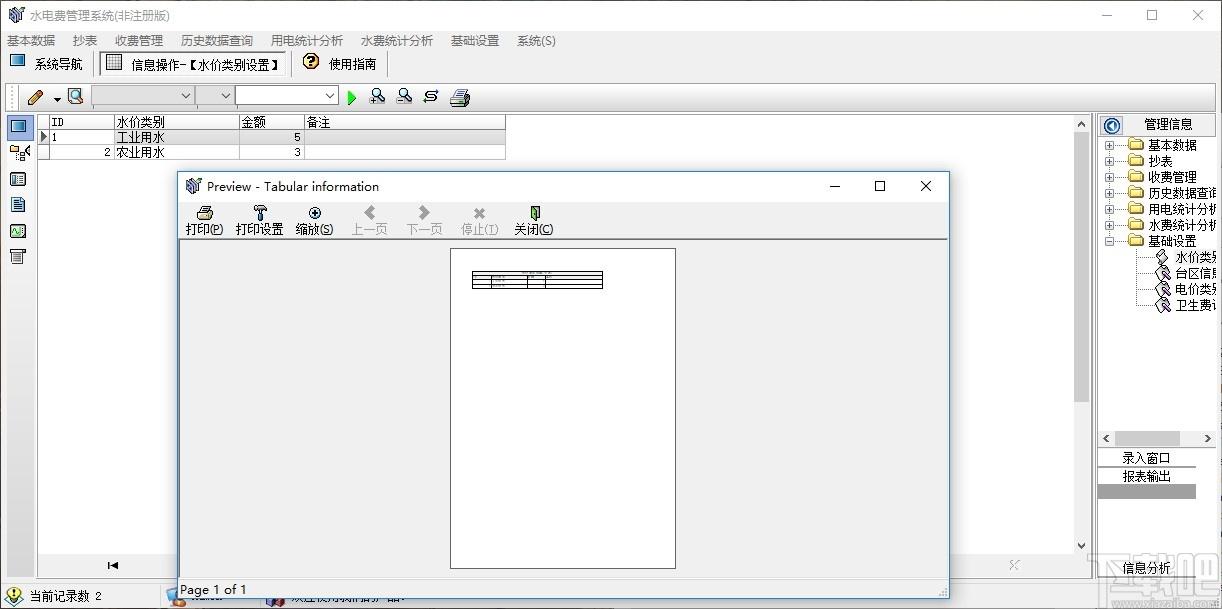Select the 水价类别 tree item
Screen dimensions: 1222x609
1196,257
